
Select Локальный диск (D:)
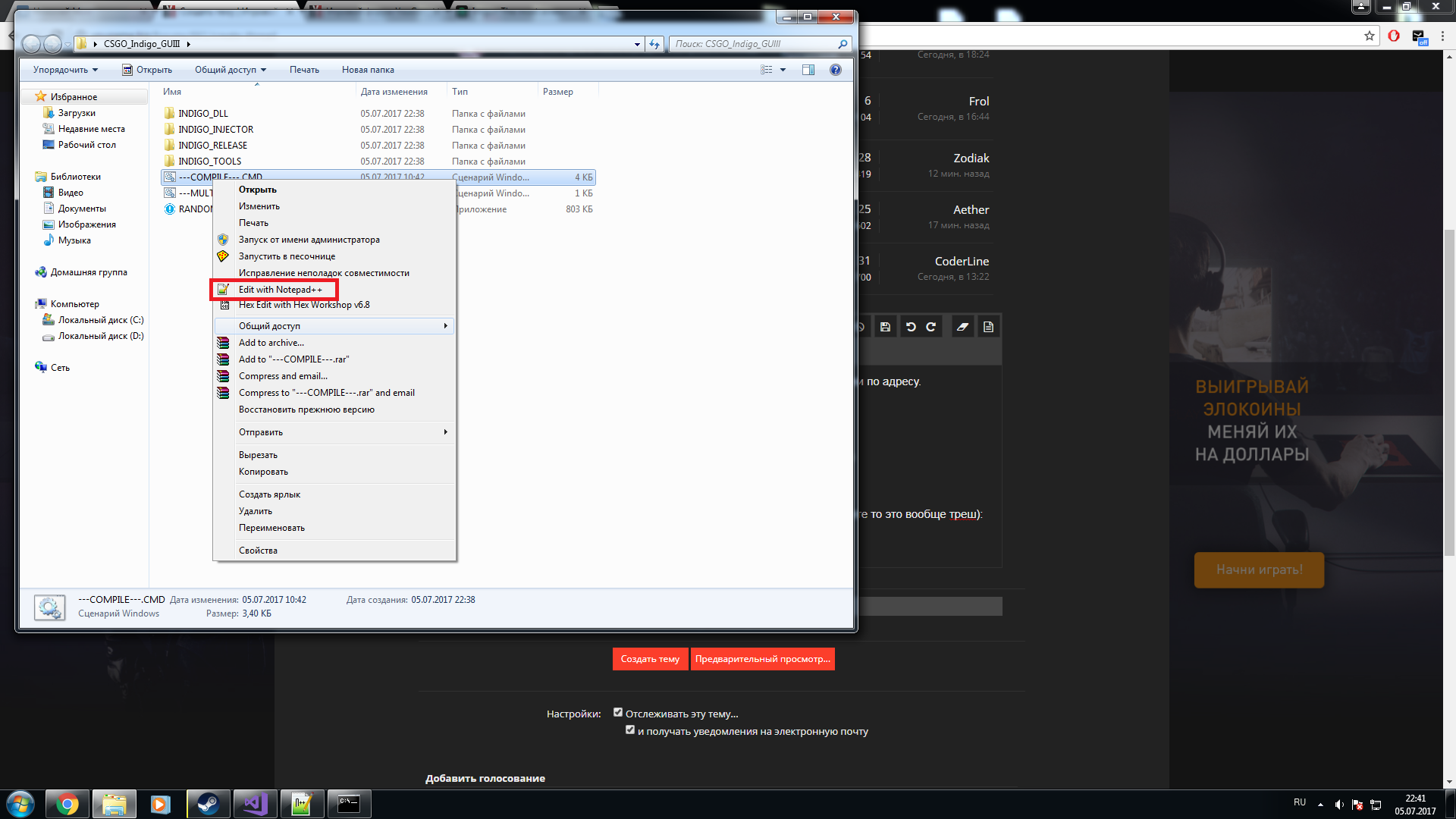(100, 336)
